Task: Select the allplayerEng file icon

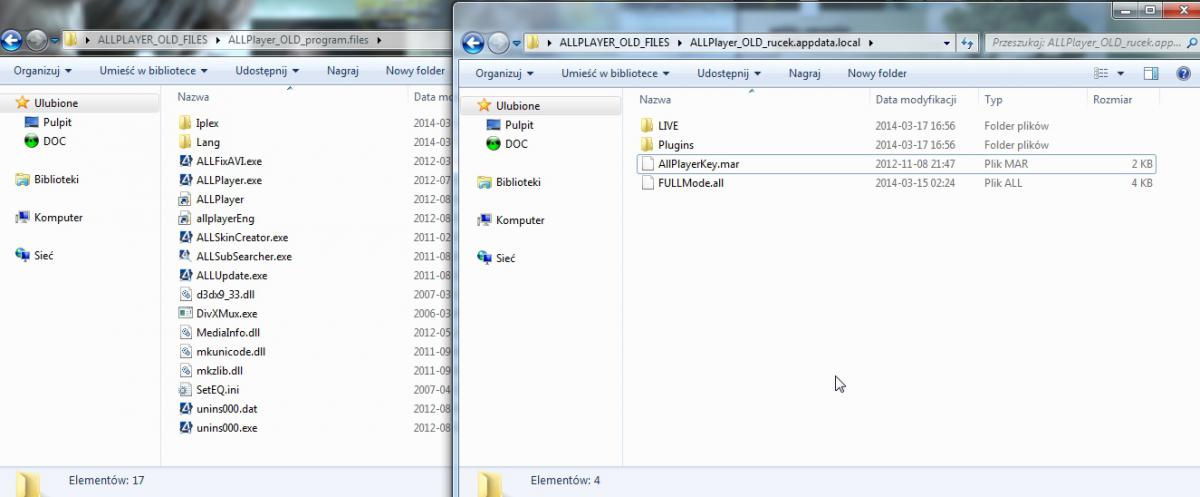Action: tap(185, 218)
